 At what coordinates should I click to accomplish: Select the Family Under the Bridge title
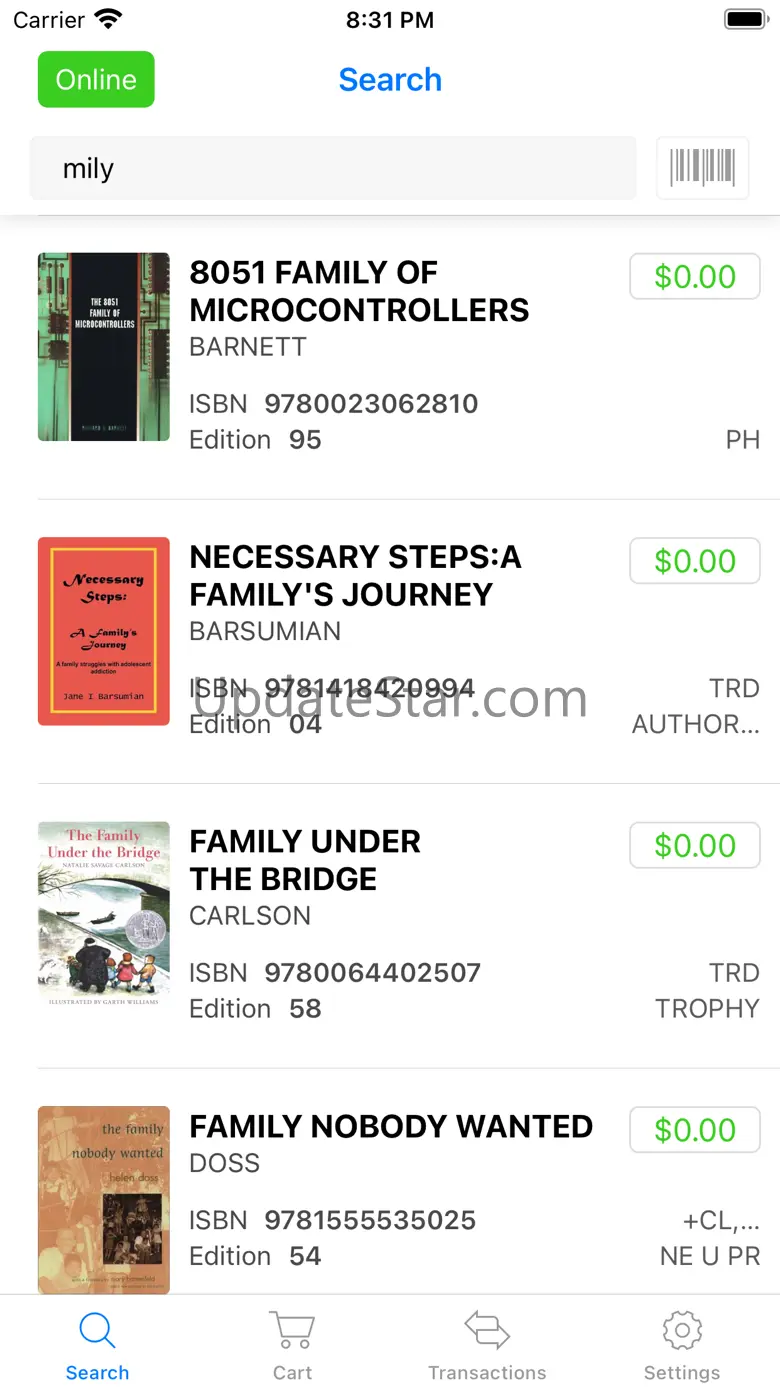[305, 860]
